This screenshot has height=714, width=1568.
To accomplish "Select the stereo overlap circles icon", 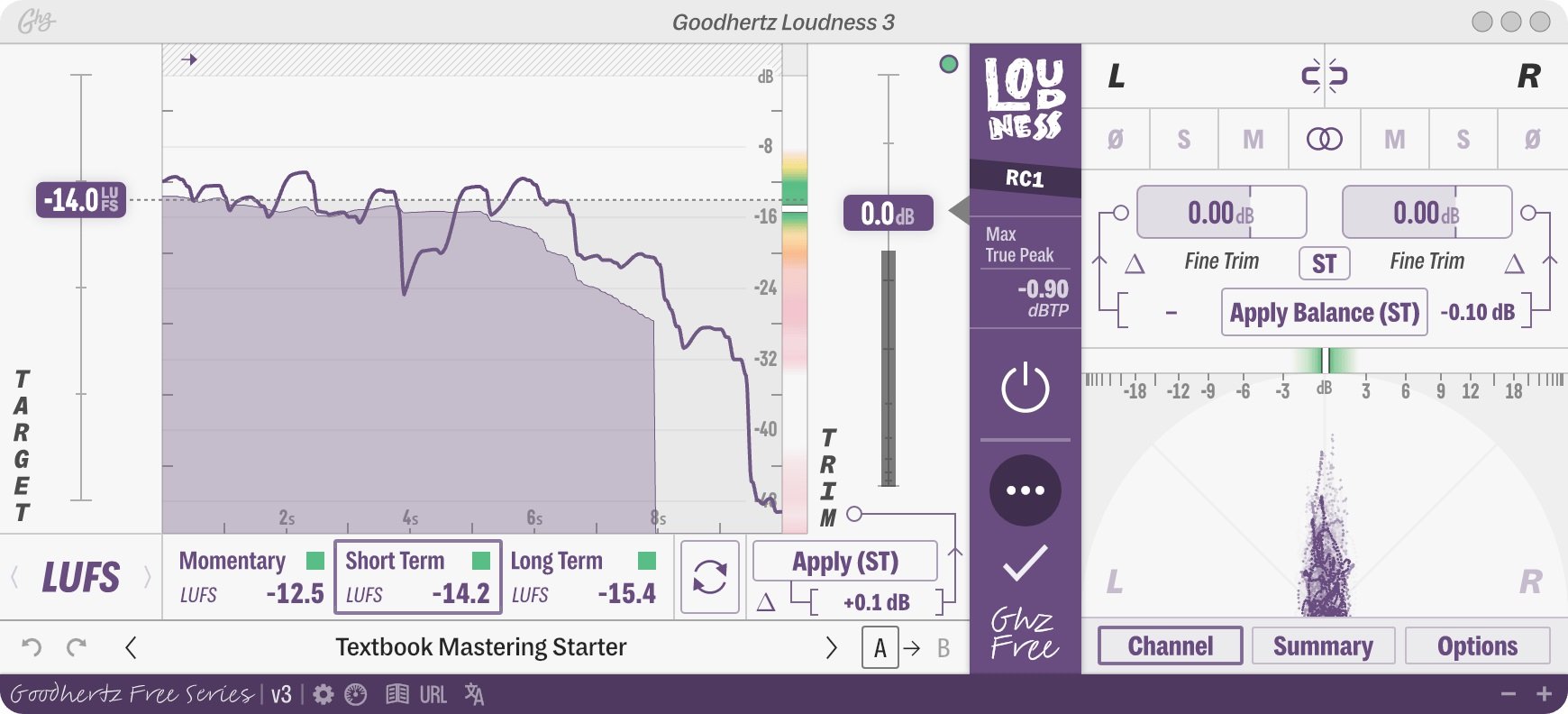I will pos(1325,139).
